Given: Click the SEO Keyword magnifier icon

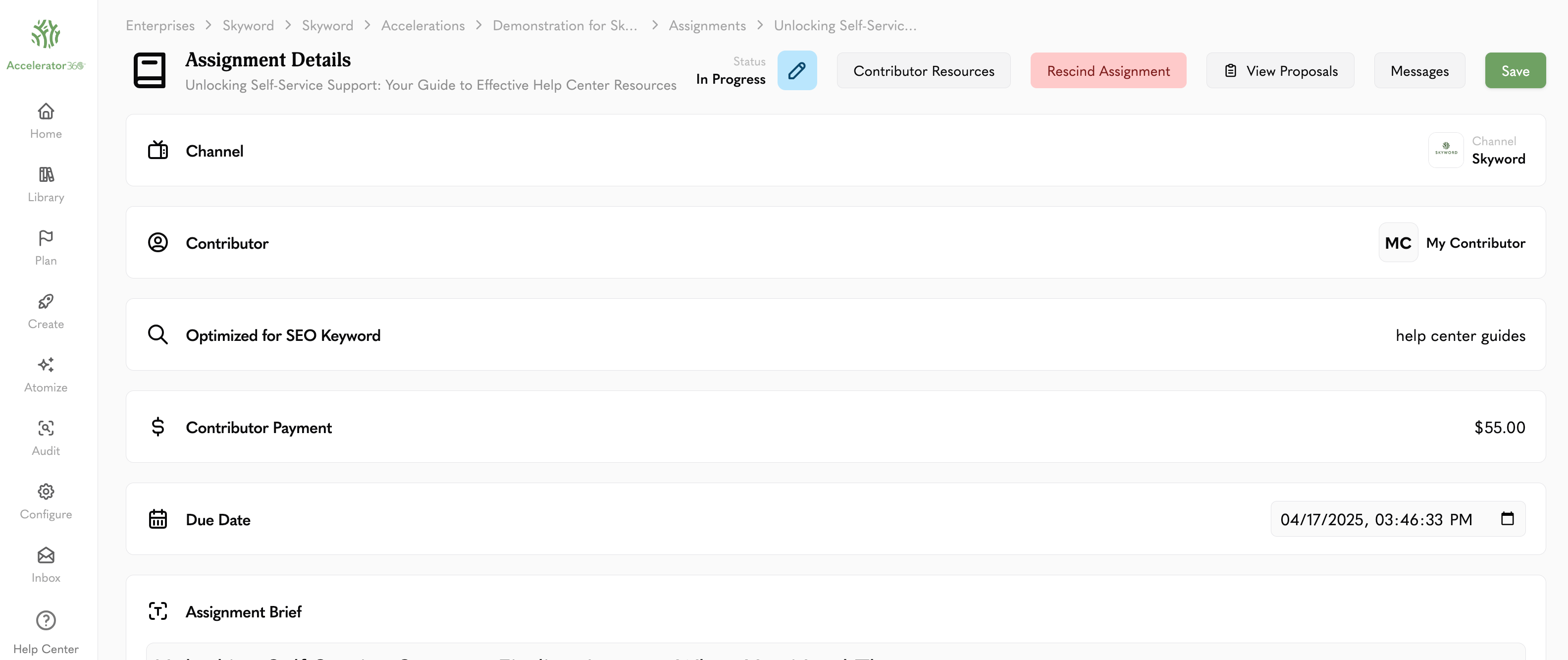Looking at the screenshot, I should pyautogui.click(x=157, y=334).
